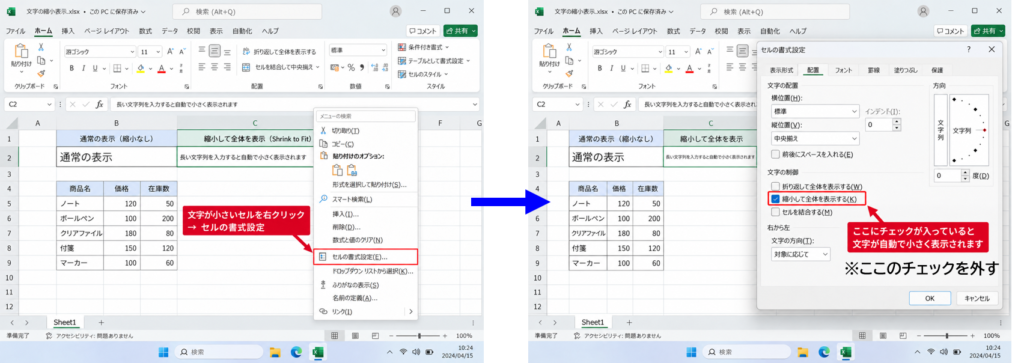This screenshot has height=363, width=1024.
Task: Open font name dropdown in left window
Action: pos(132,52)
